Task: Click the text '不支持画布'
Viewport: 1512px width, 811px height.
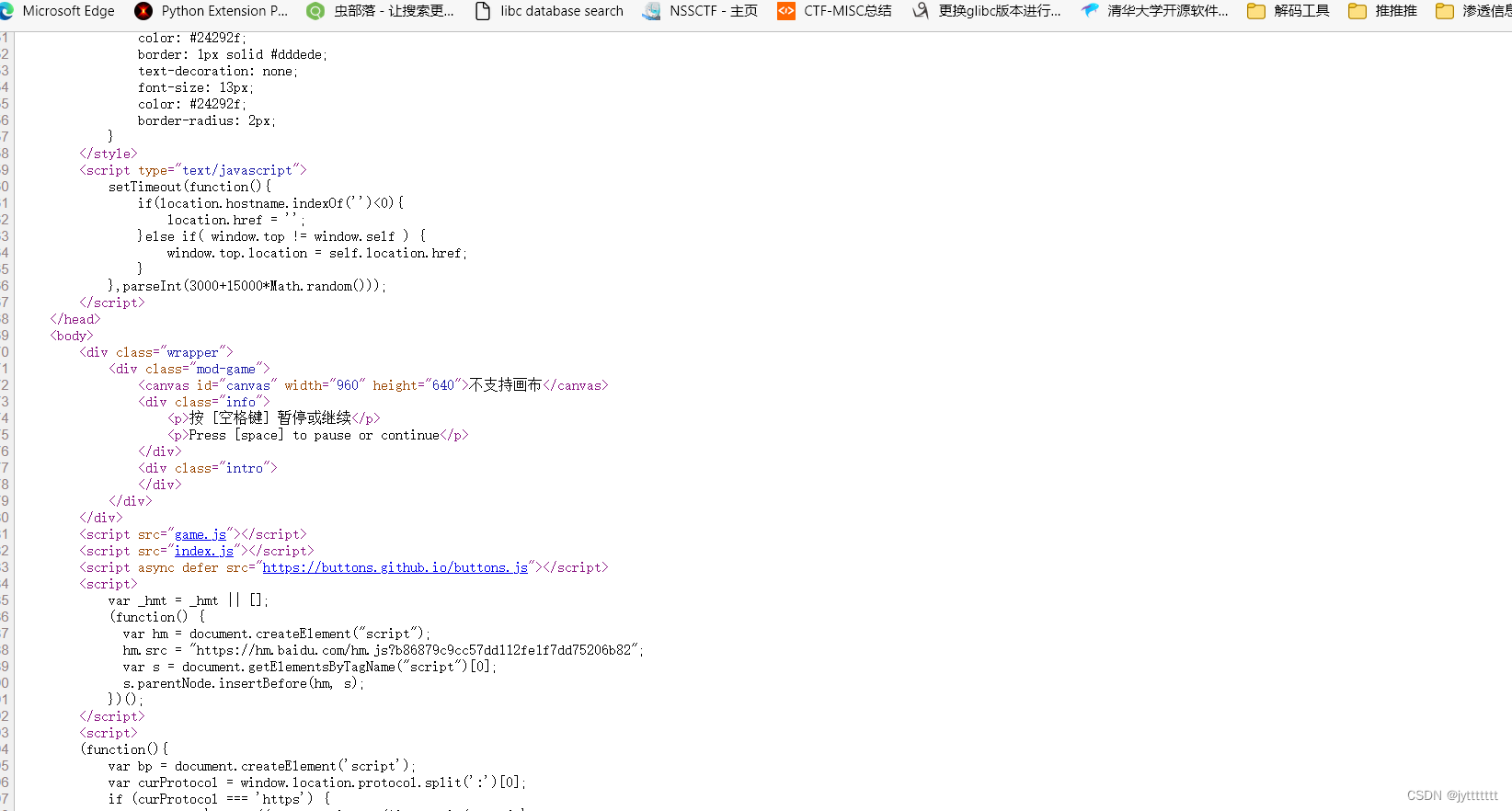Action: click(x=506, y=385)
